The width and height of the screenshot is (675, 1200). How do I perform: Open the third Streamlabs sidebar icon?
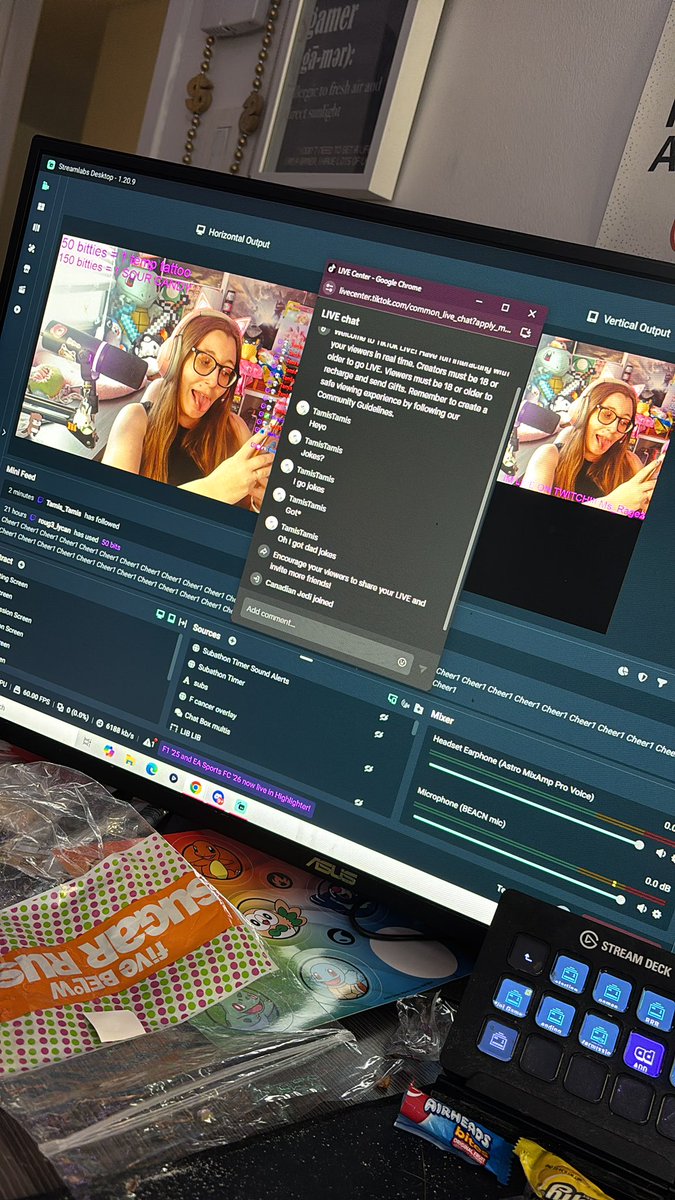point(36,227)
